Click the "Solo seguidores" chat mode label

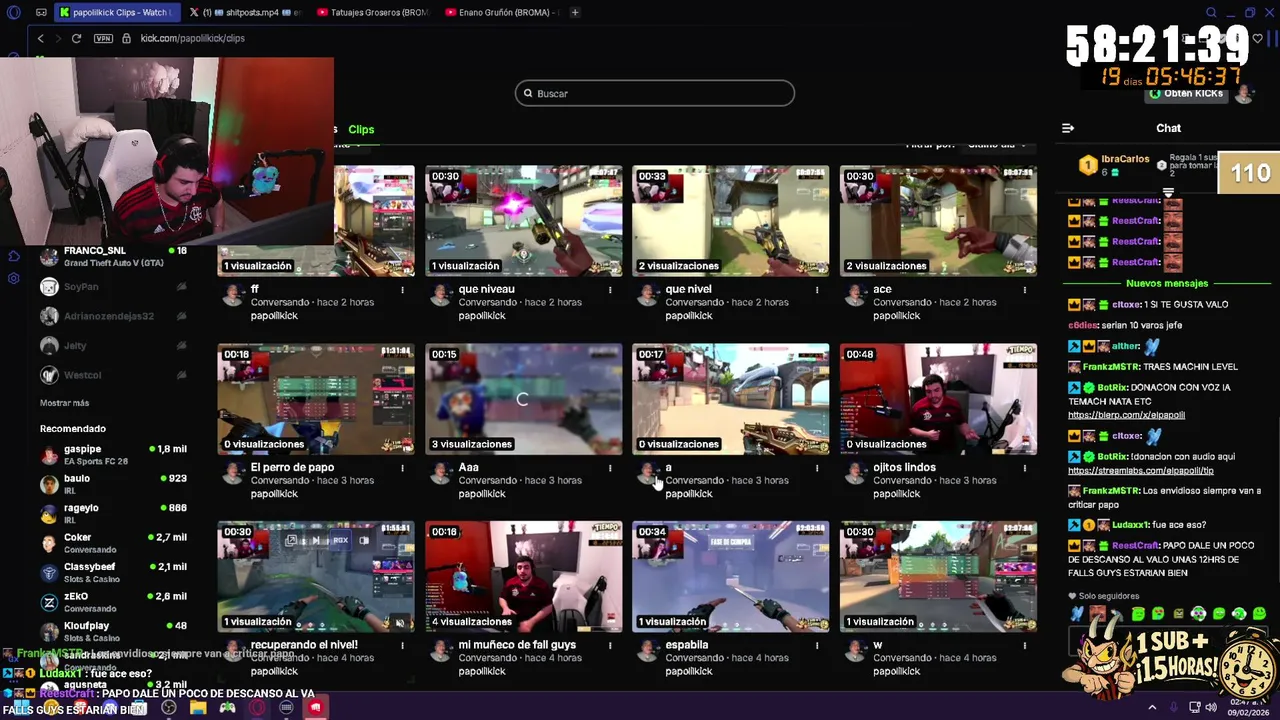coord(1108,596)
